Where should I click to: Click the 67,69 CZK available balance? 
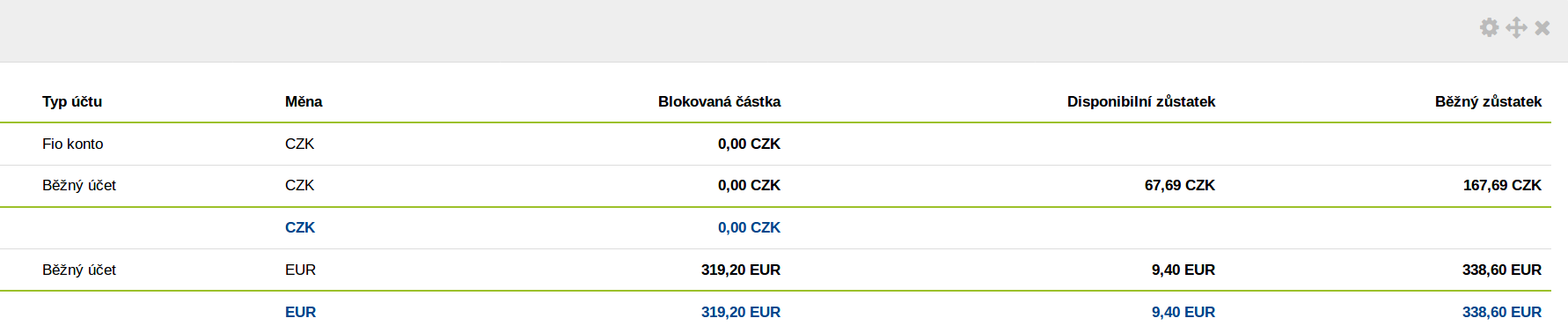click(x=1179, y=185)
